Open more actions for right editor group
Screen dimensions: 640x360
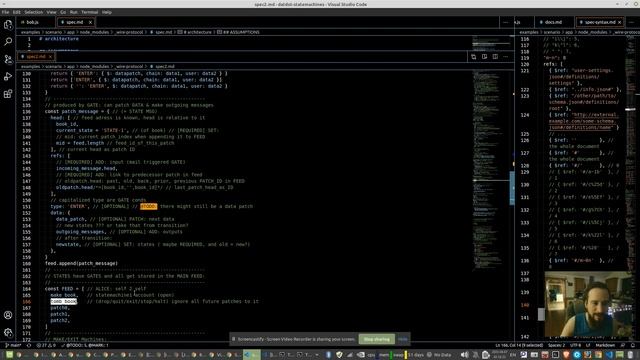(x=632, y=22)
